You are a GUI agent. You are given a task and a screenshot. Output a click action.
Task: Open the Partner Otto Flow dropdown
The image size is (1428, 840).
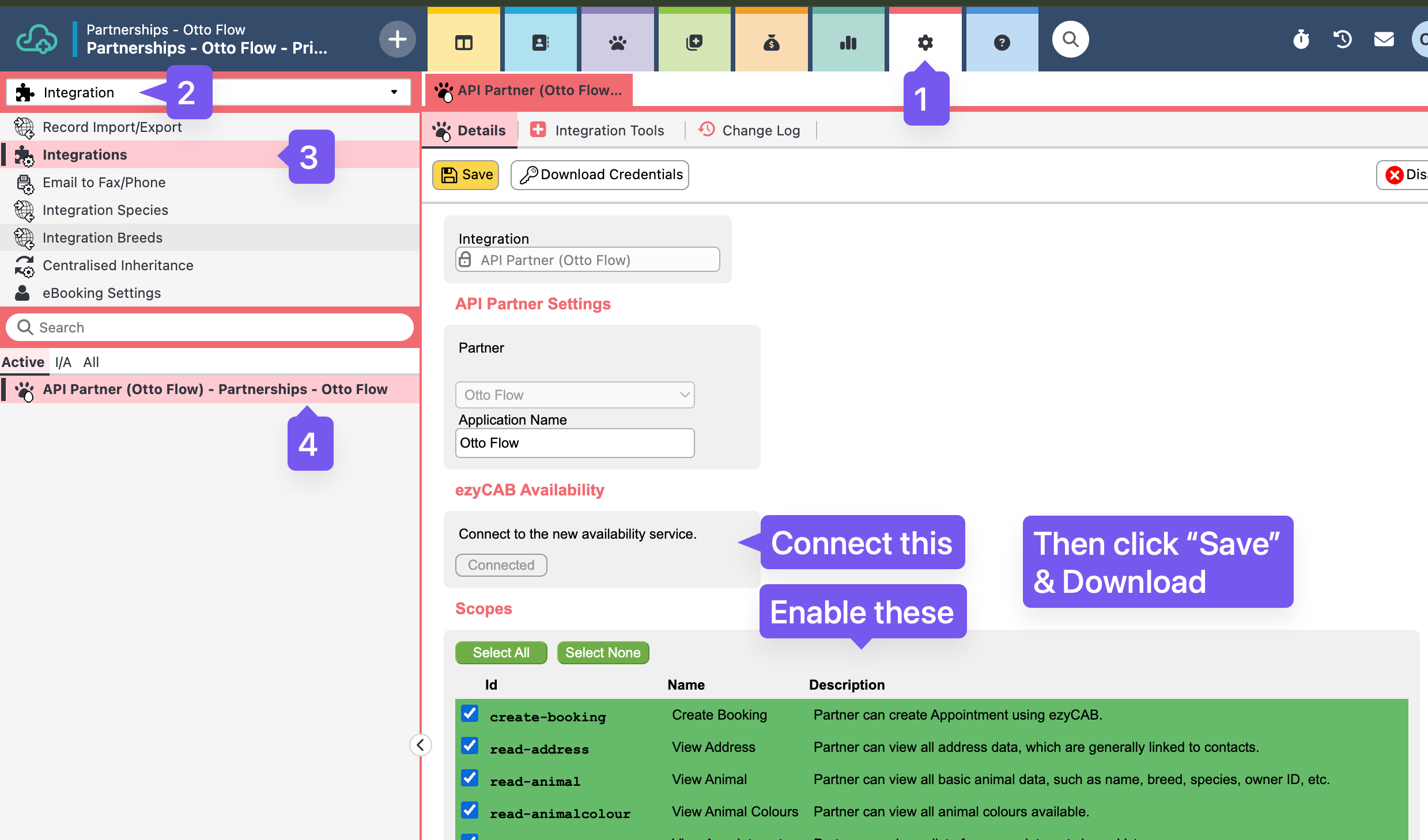click(x=575, y=395)
